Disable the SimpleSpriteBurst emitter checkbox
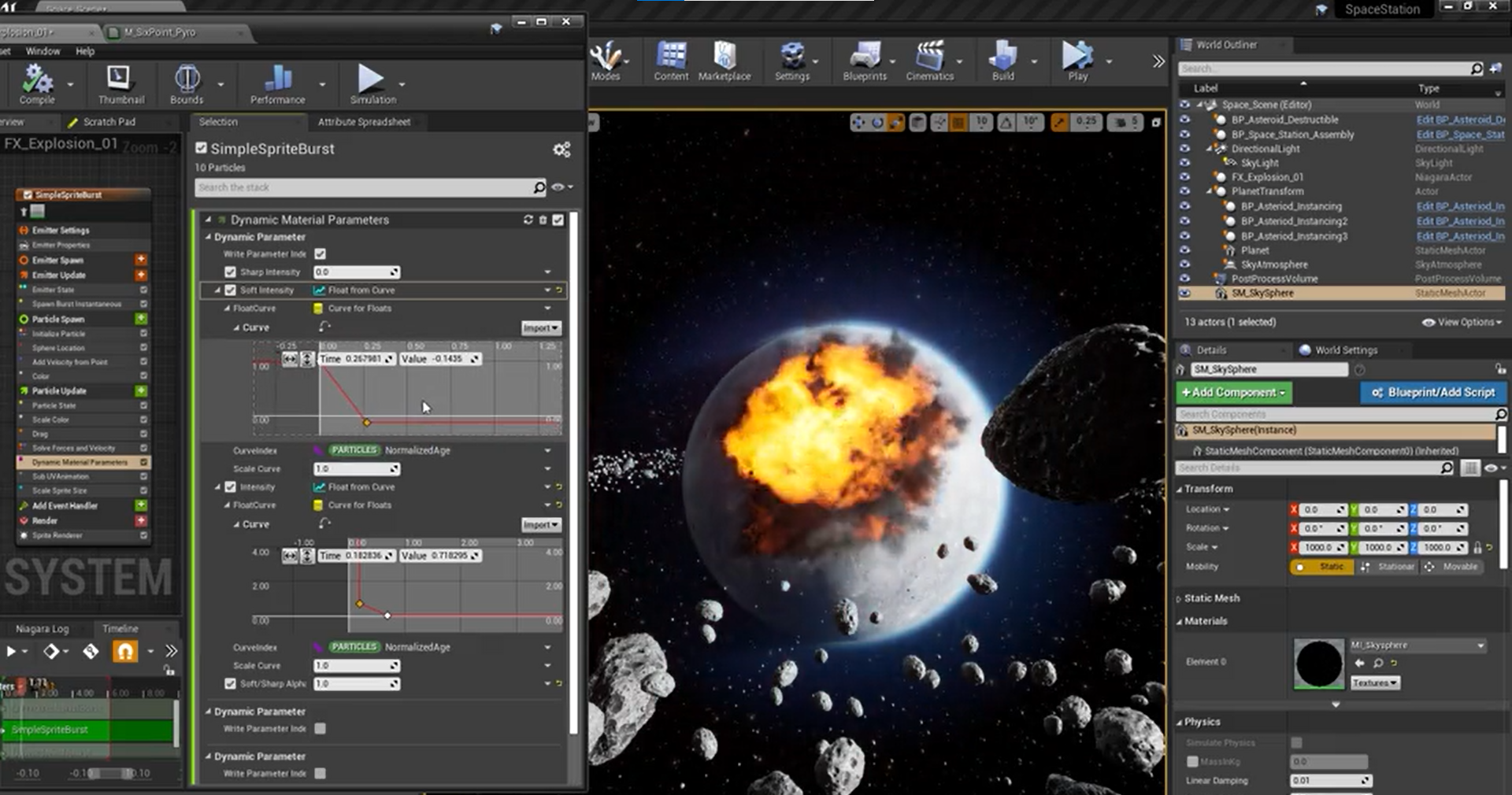Screen dimensions: 1512x795 202,149
